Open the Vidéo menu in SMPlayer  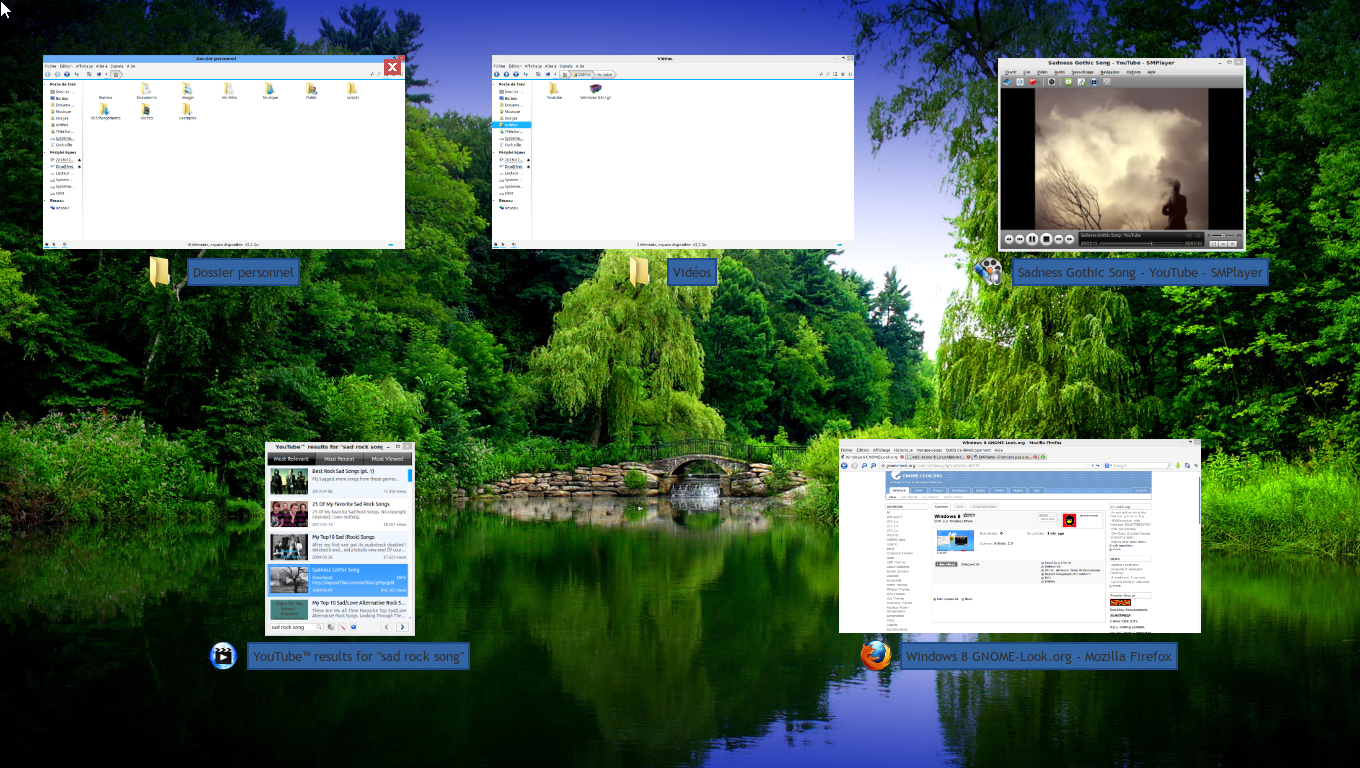[1042, 72]
